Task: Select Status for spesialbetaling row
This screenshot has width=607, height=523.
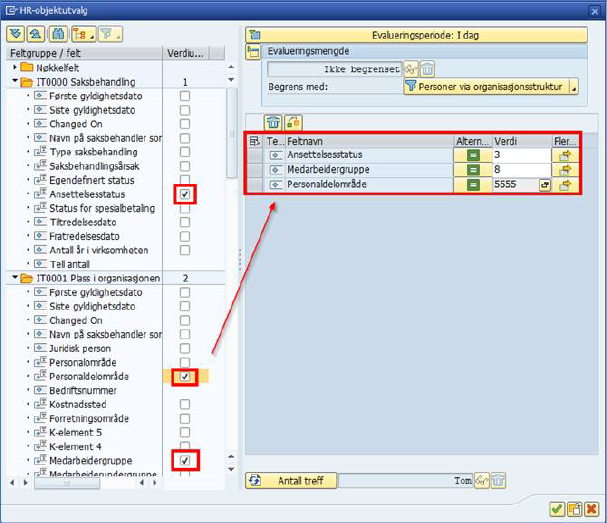Action: tap(102, 208)
